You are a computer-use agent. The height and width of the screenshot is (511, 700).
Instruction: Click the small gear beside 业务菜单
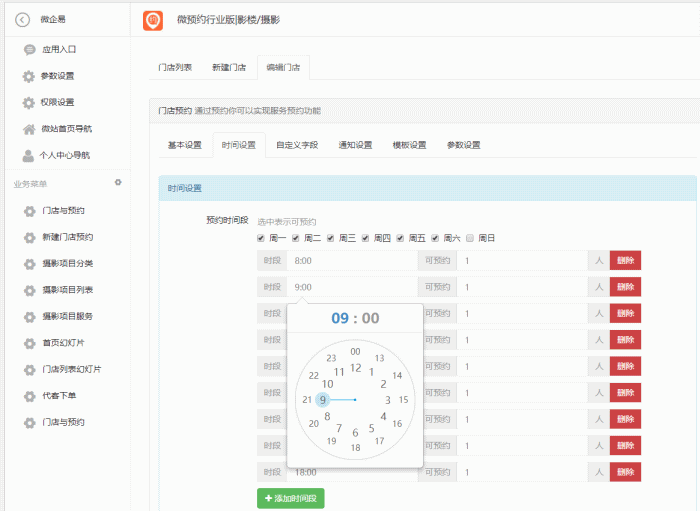point(118,183)
